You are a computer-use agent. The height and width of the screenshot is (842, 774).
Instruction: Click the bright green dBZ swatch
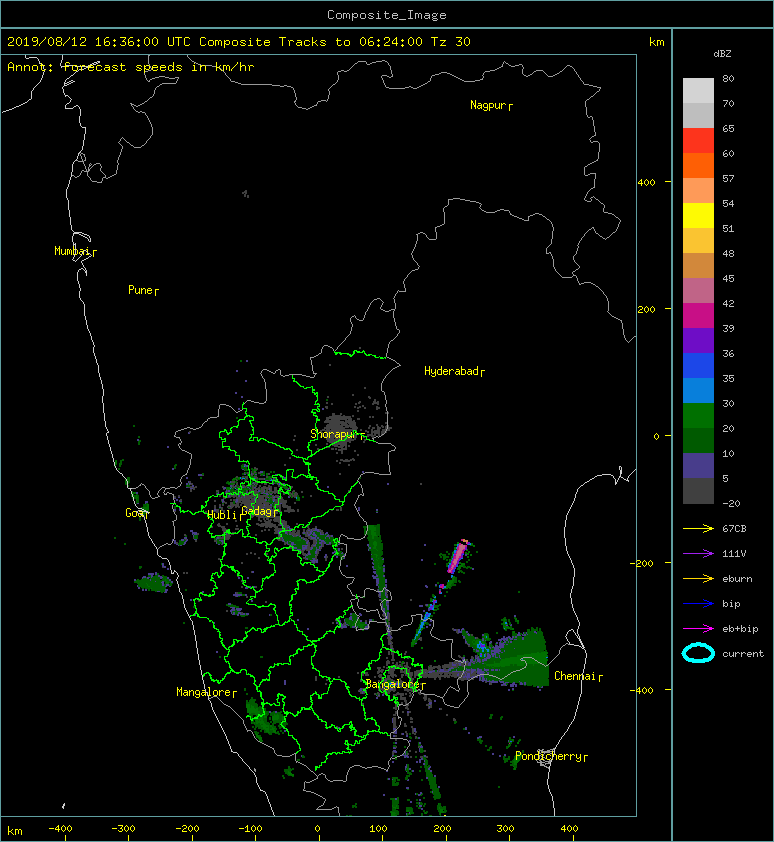698,415
